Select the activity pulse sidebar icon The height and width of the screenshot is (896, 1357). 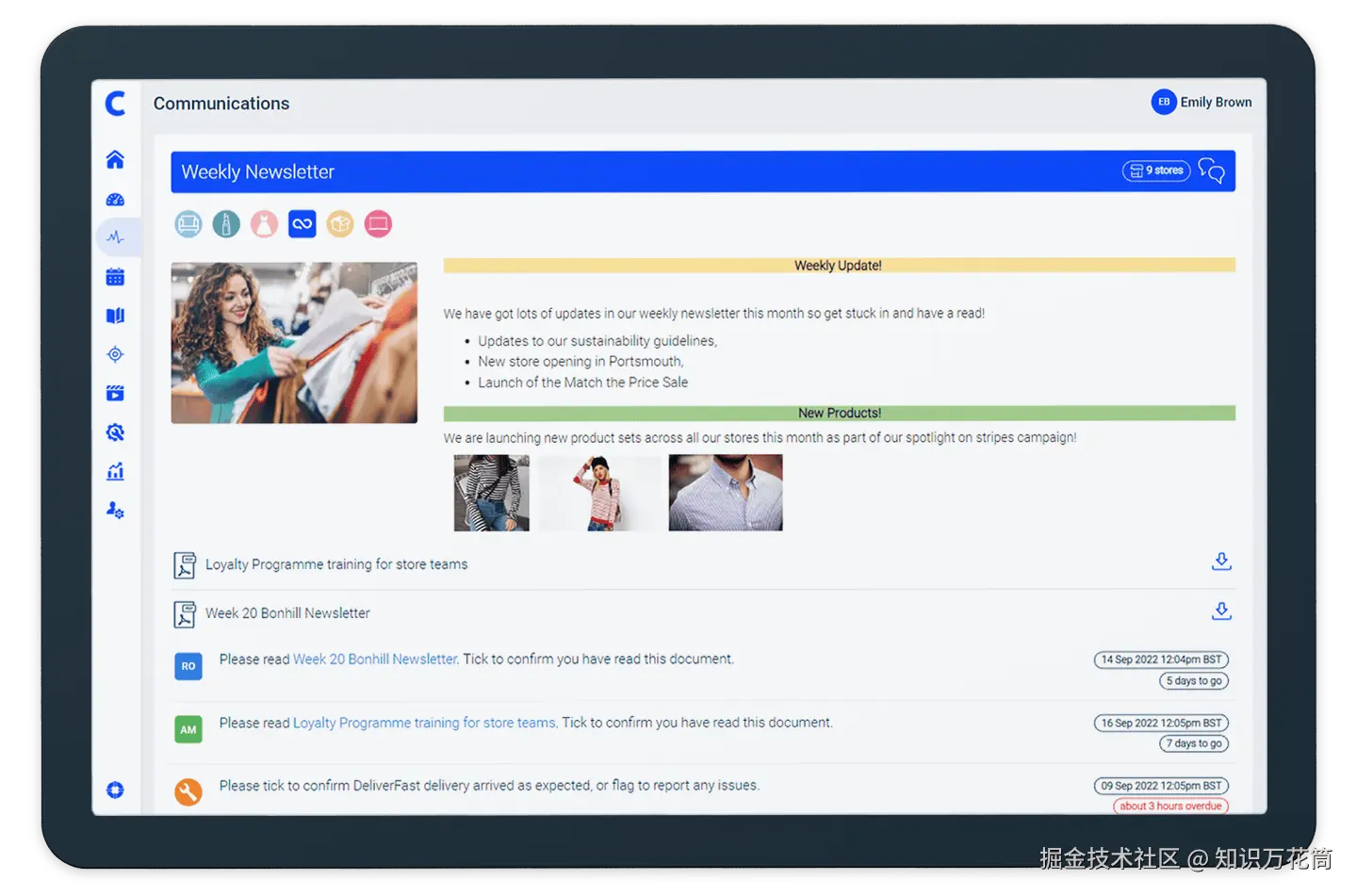click(115, 237)
